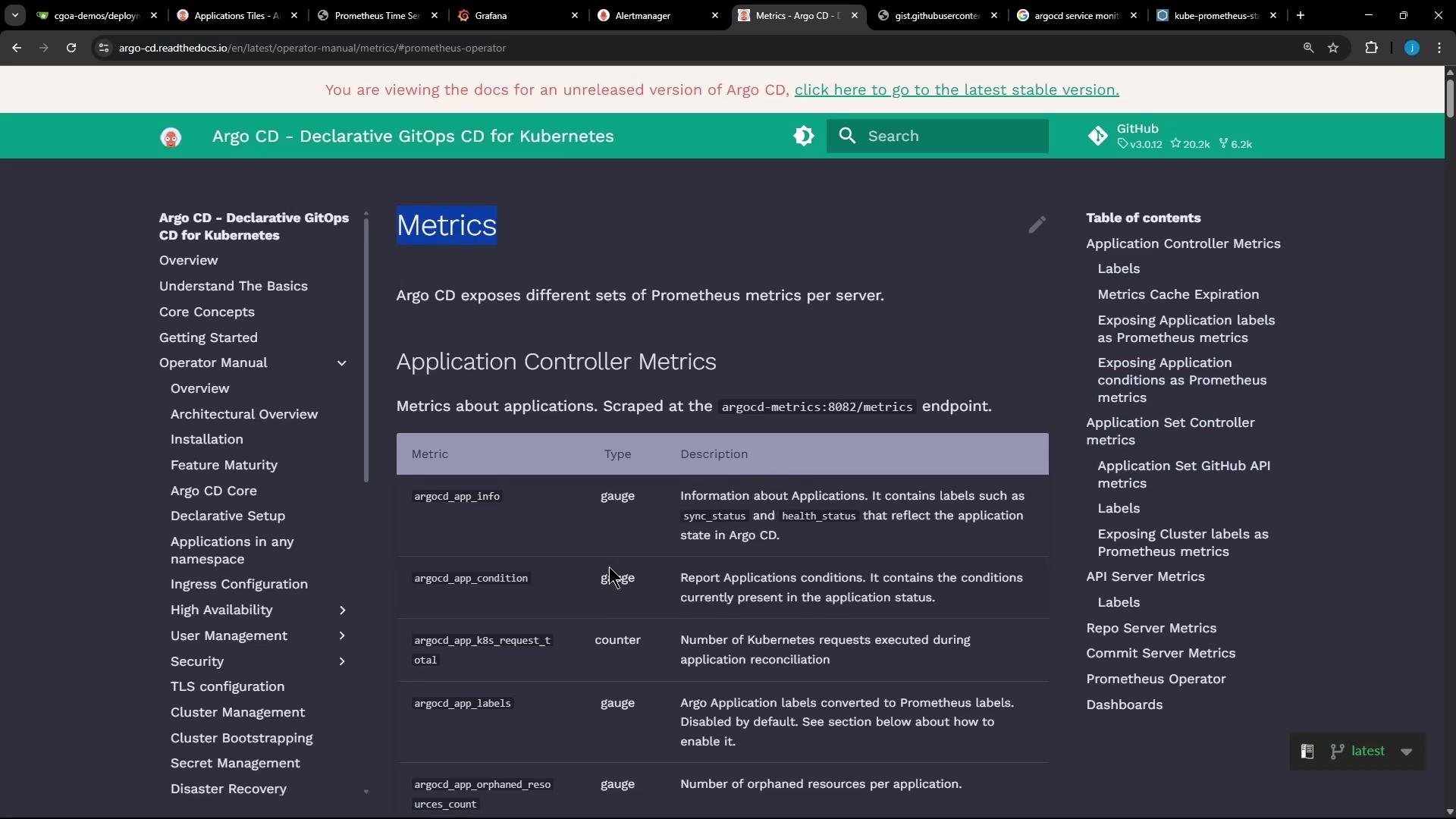Jump to Application Controller Metrics in contents
1456x819 pixels.
[1183, 243]
